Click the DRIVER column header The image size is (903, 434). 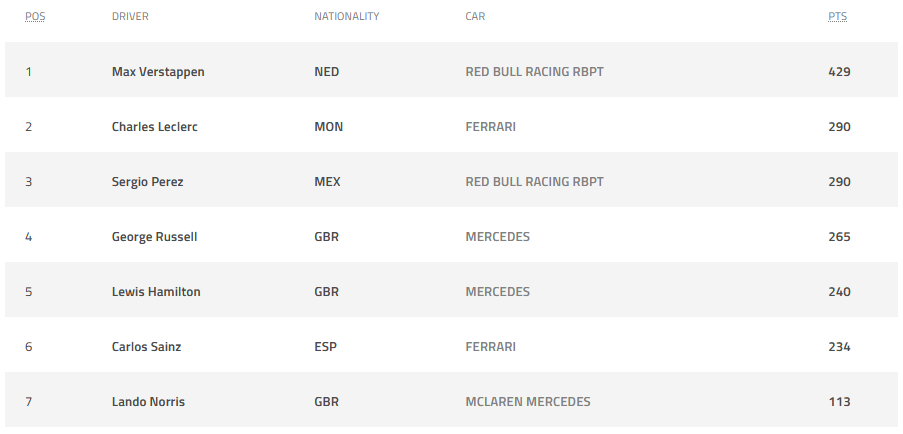(130, 17)
